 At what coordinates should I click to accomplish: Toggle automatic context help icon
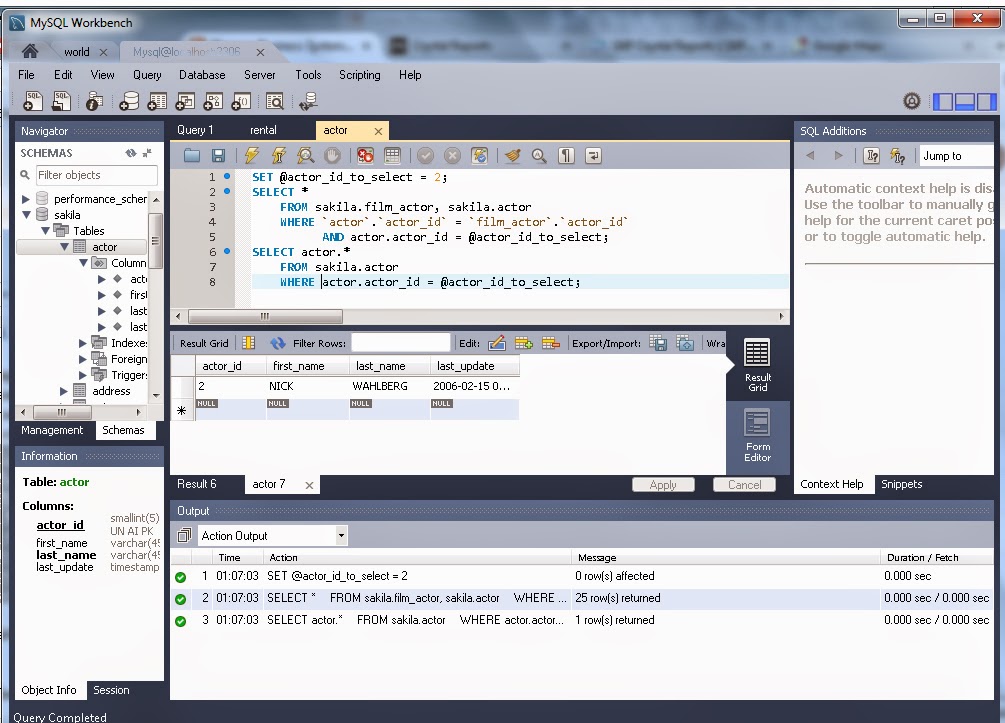pos(898,156)
